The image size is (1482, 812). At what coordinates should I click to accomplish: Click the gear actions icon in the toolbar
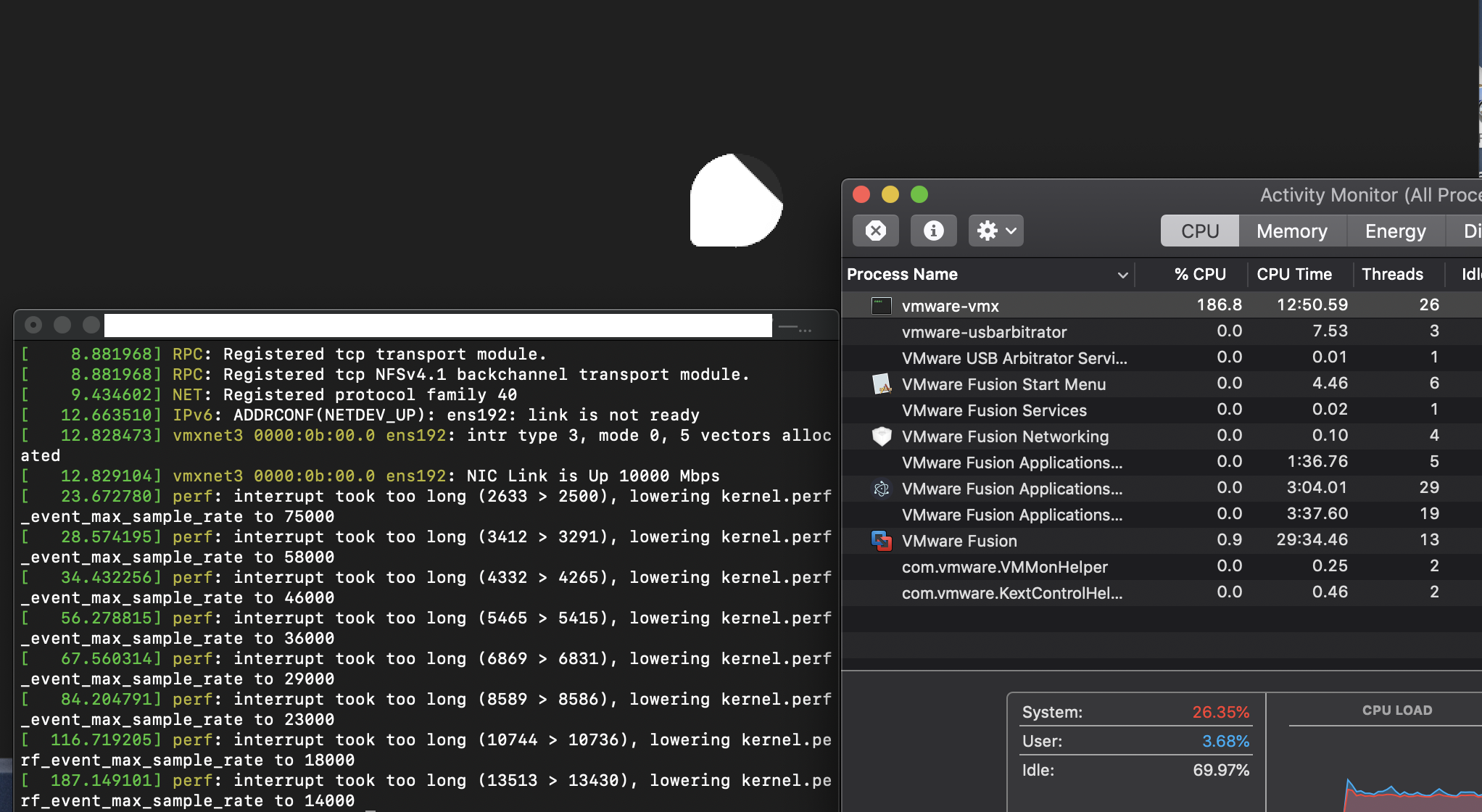[x=987, y=231]
